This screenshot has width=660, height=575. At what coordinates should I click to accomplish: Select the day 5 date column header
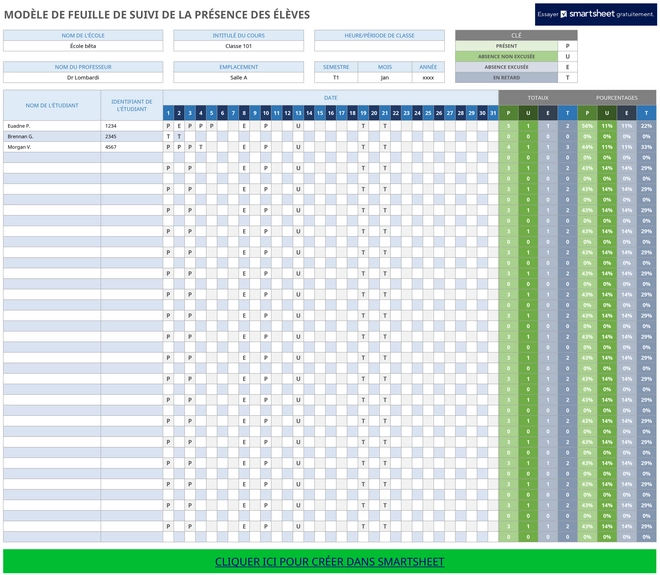(212, 113)
